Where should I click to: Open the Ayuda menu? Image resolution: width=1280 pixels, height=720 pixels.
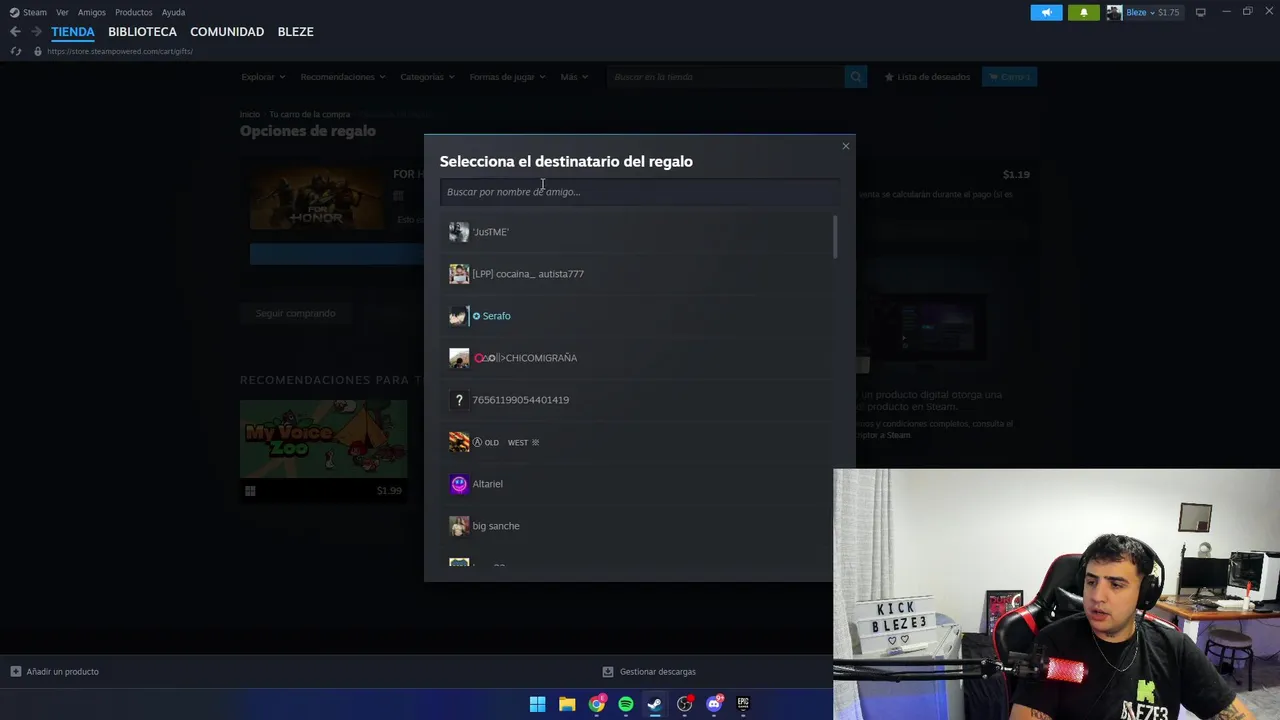173,12
